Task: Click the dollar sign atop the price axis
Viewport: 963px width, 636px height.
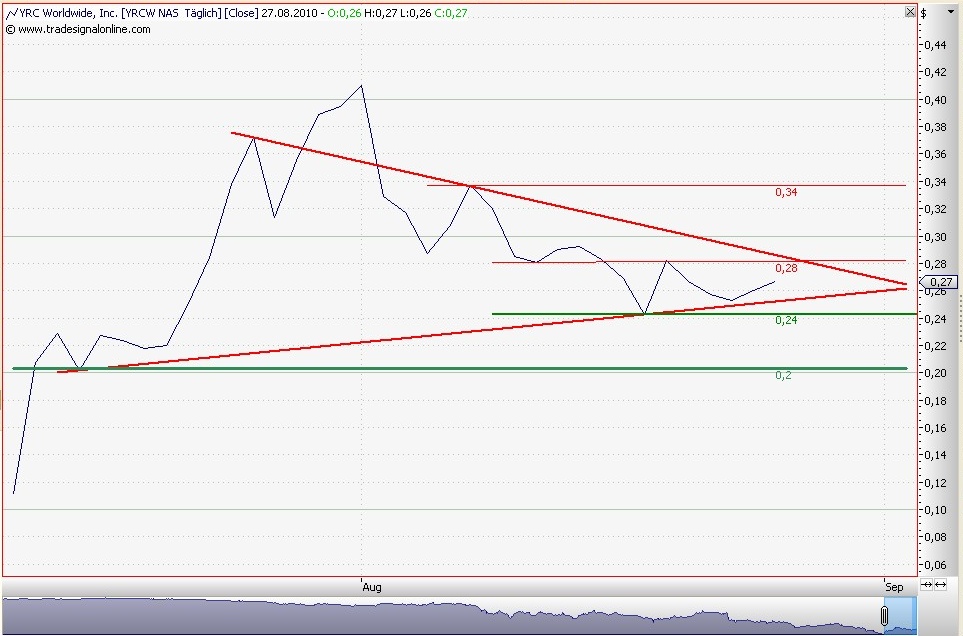Action: pyautogui.click(x=925, y=15)
